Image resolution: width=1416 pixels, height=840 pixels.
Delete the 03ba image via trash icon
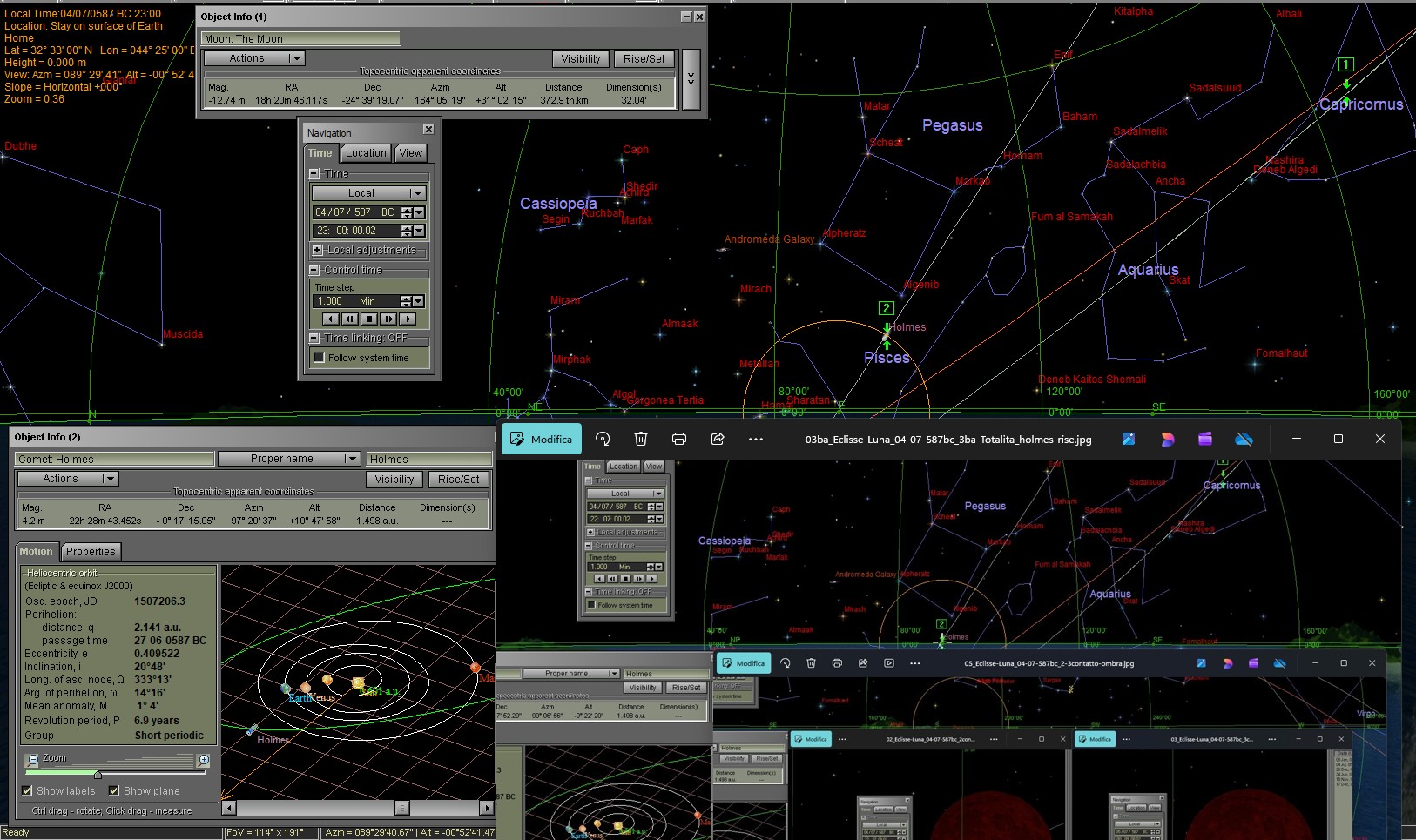point(641,440)
